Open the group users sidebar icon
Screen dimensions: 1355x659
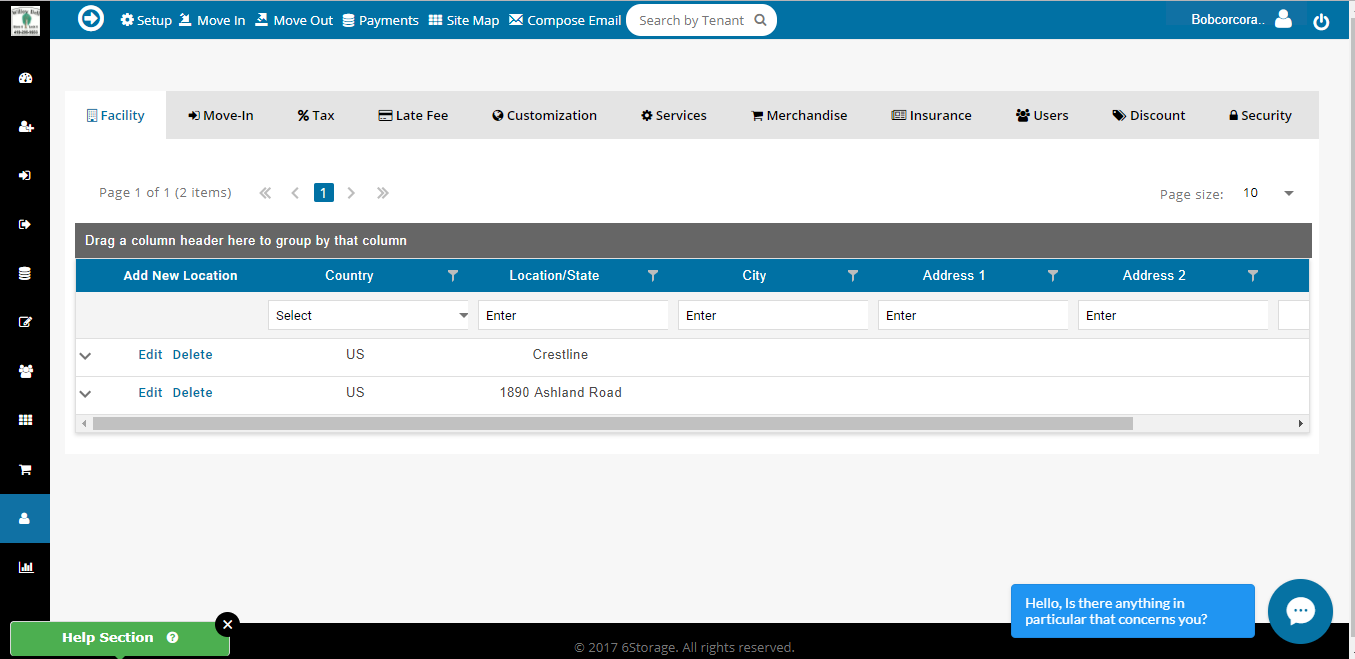[x=26, y=371]
